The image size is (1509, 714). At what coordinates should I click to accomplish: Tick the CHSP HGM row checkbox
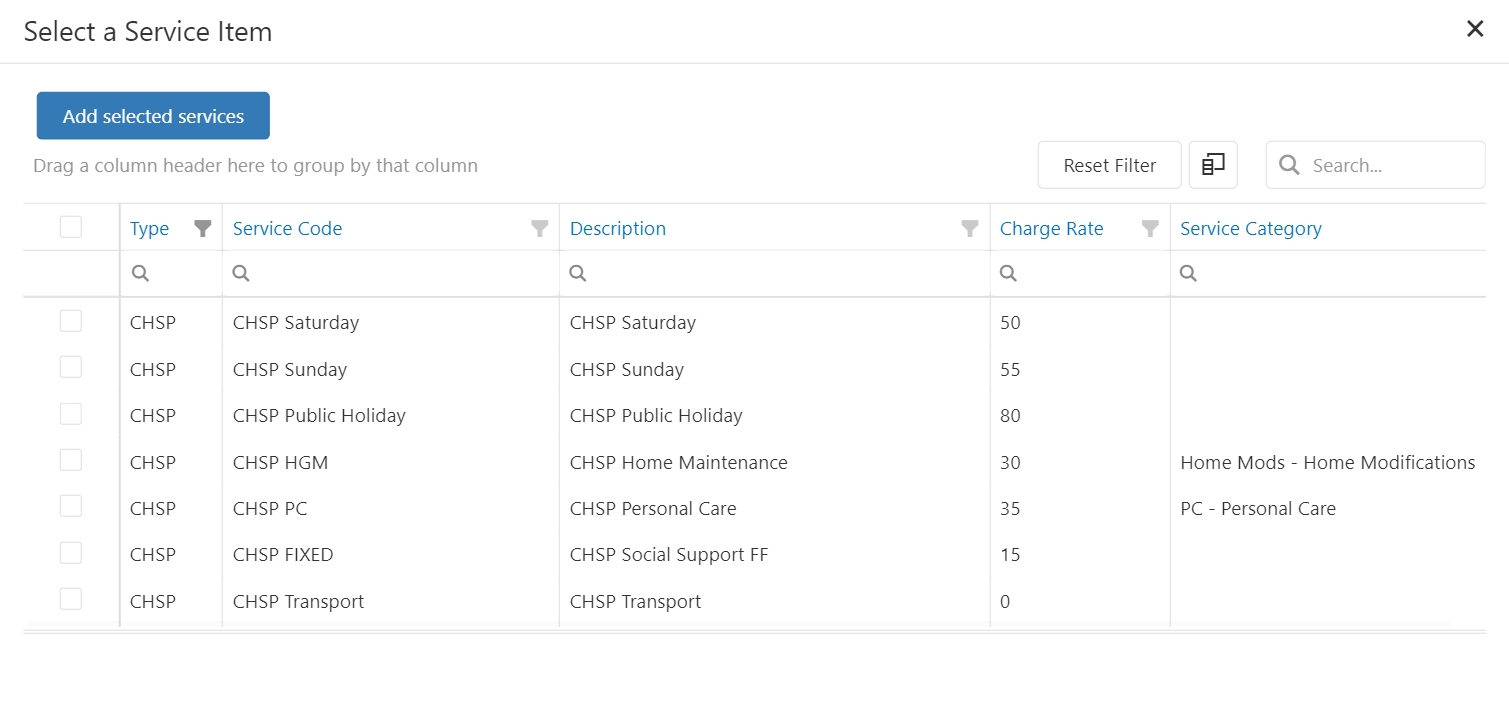pos(71,460)
